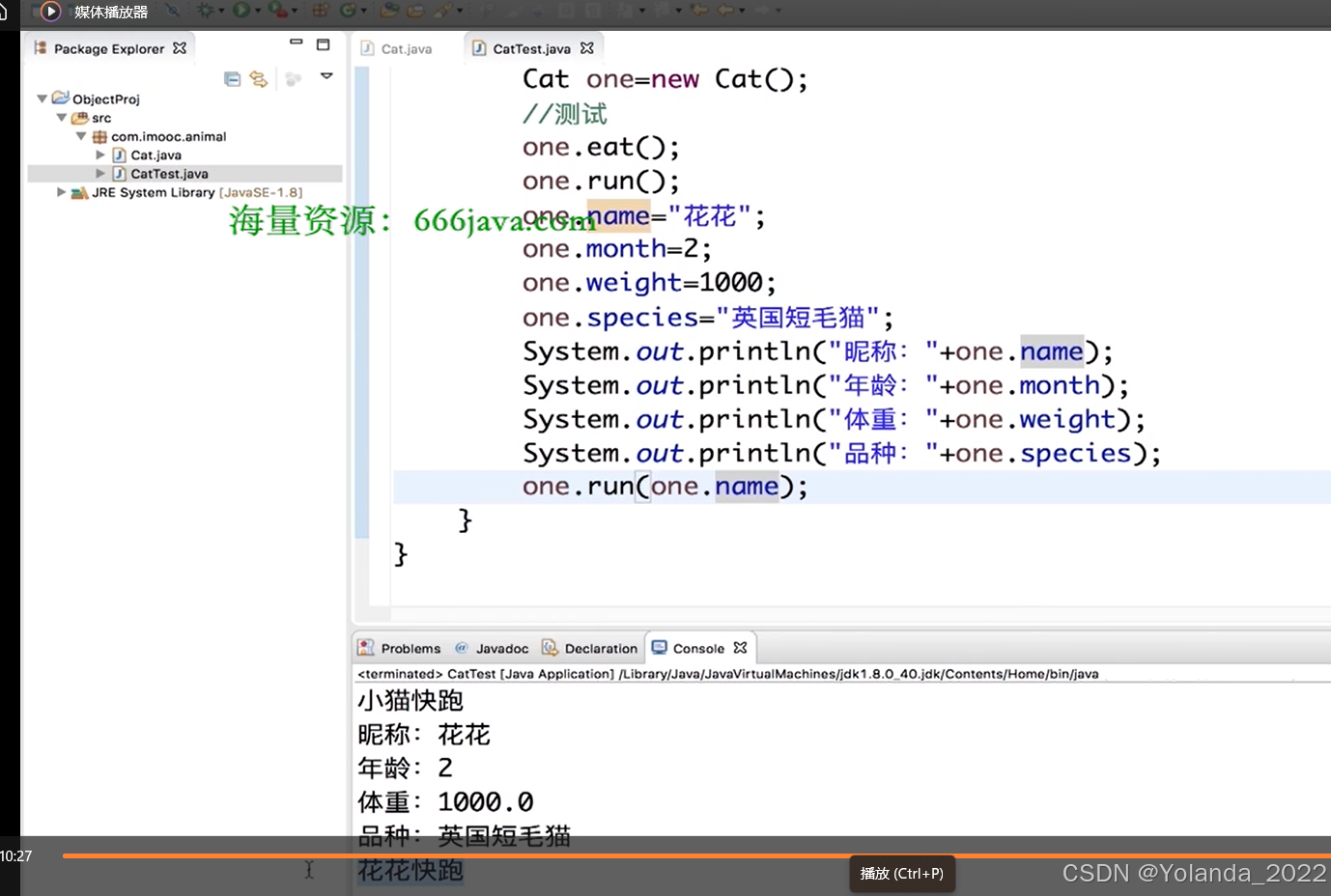The height and width of the screenshot is (896, 1331).
Task: Click the video playback progress bar
Action: [696, 855]
